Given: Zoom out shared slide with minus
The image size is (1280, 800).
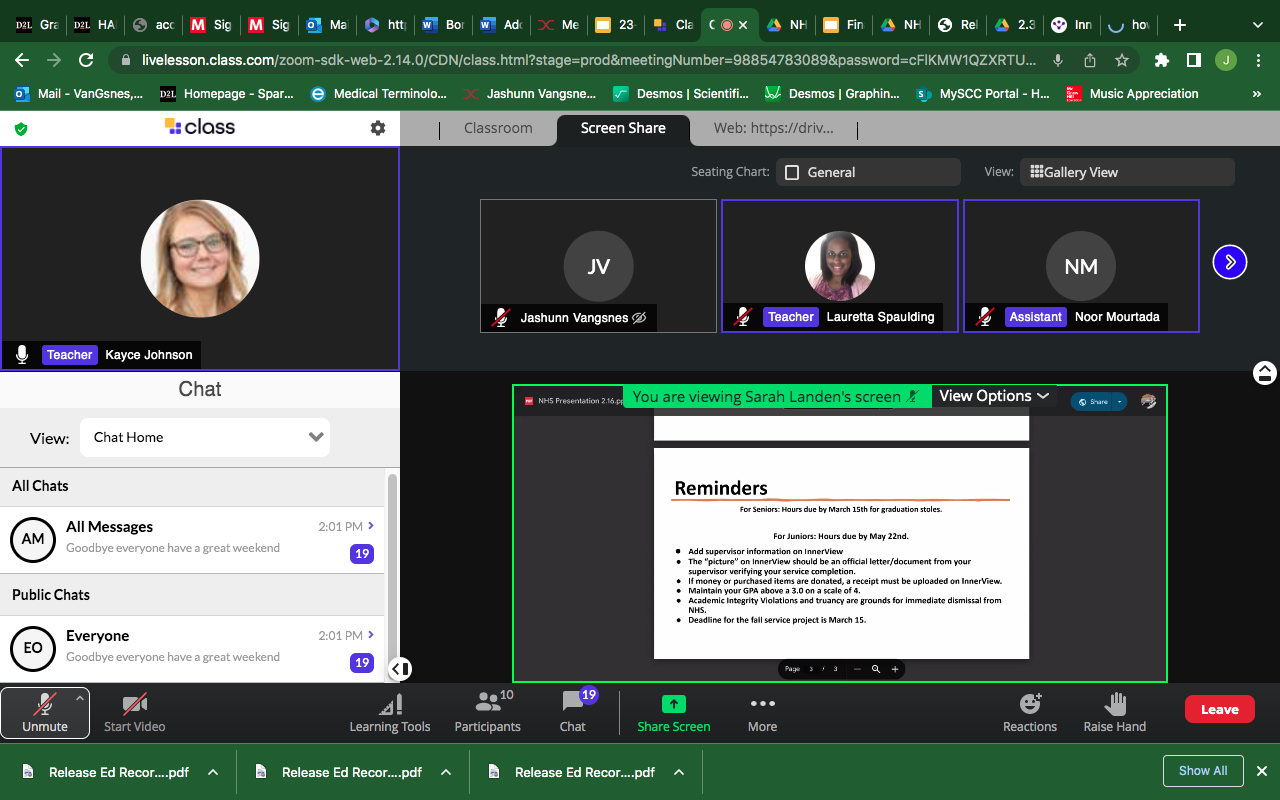Looking at the screenshot, I should [855, 669].
